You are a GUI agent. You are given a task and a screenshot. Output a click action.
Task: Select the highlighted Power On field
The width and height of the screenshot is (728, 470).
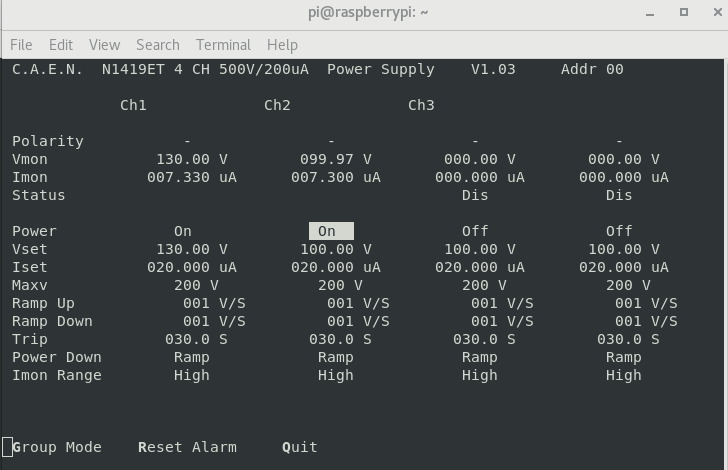tap(332, 231)
